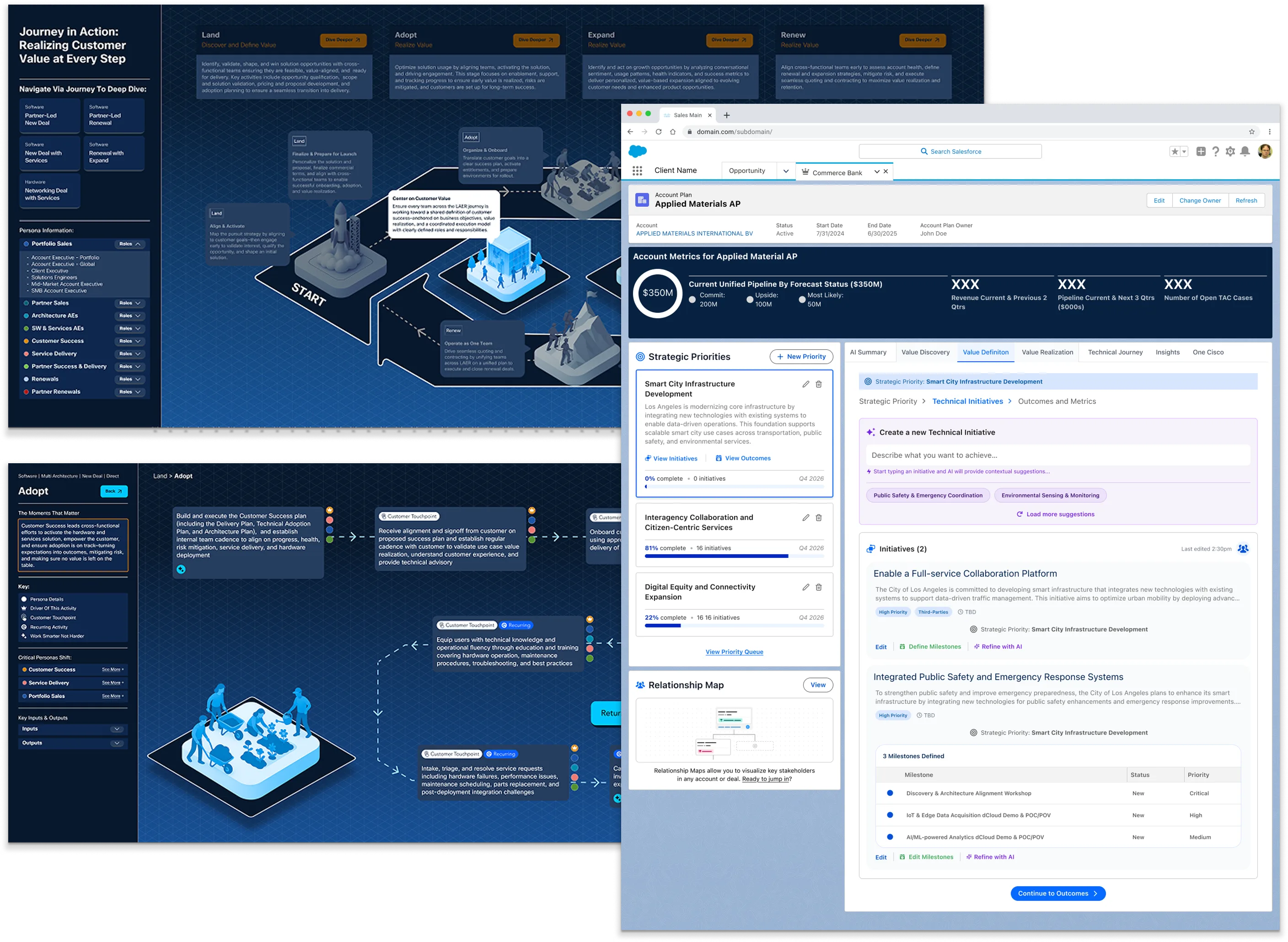Screen dimensions: 1288x942
Task: Open the Opportunity tab dropdown arrow
Action: (x=785, y=171)
